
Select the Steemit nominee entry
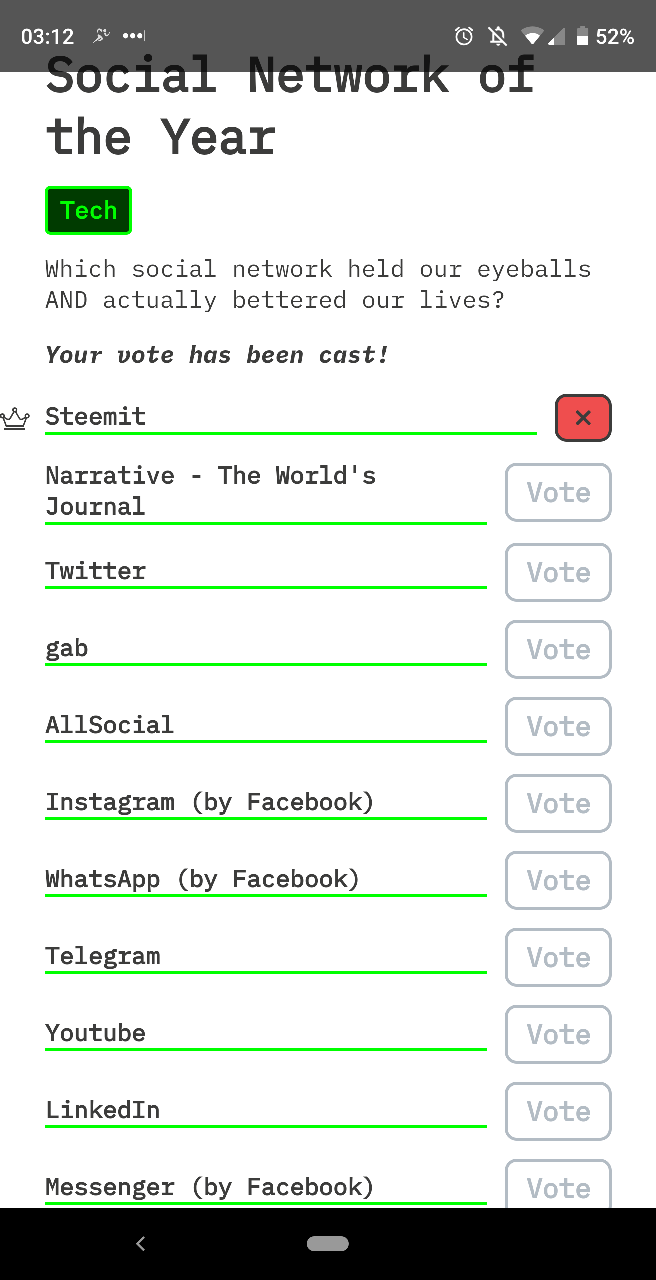click(291, 418)
